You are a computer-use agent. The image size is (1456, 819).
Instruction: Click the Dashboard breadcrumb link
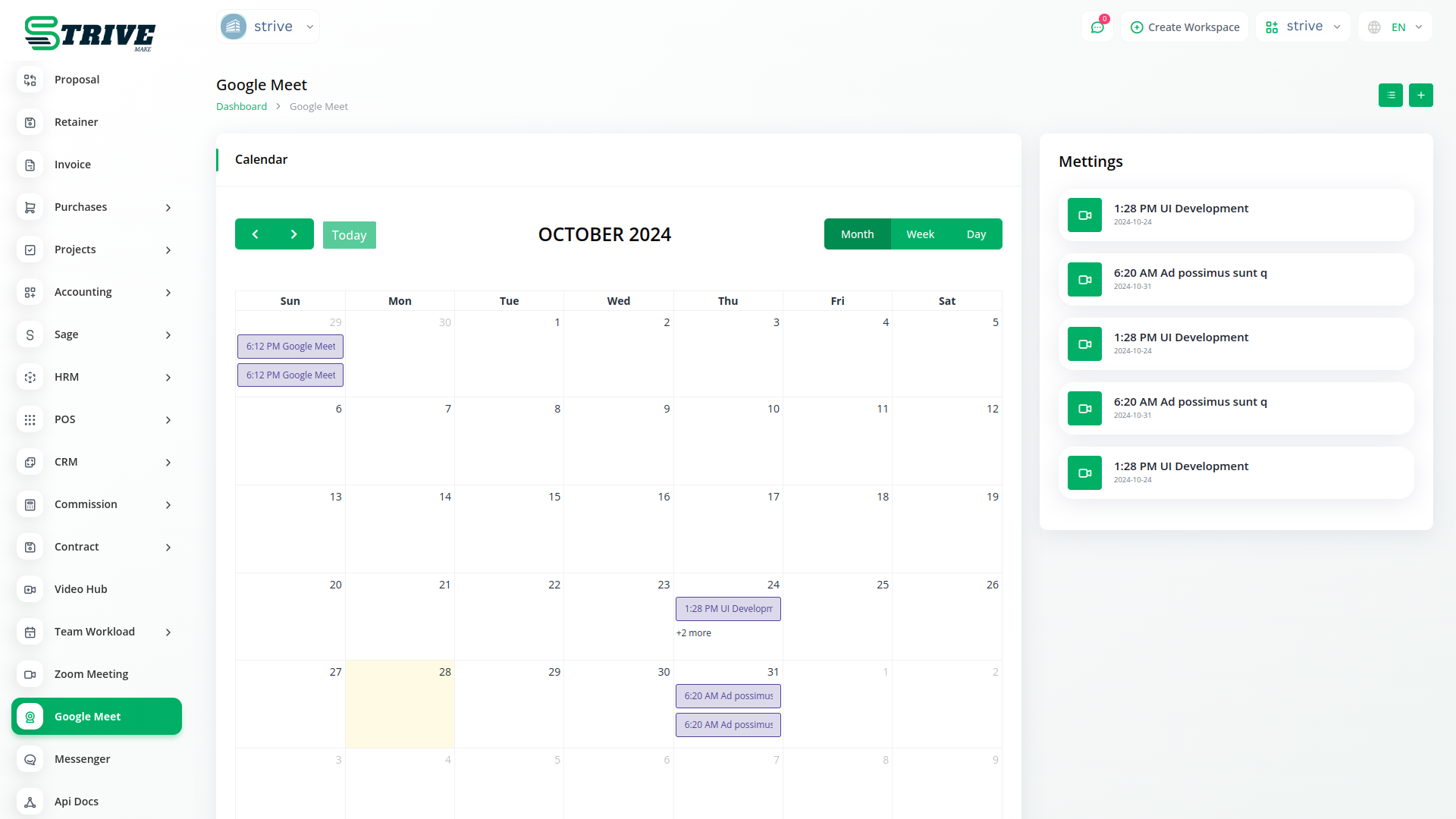[241, 107]
